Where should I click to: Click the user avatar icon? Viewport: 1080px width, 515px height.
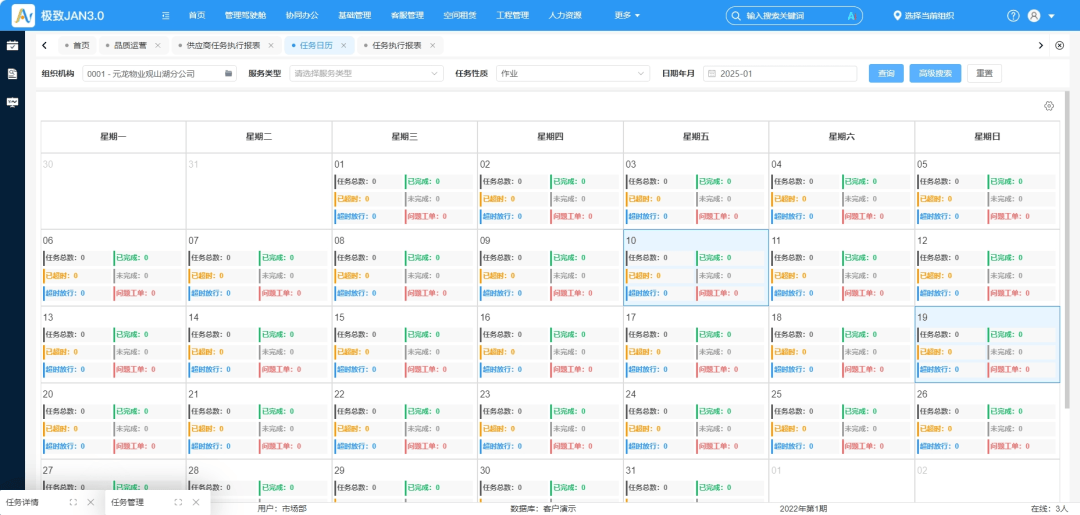point(1034,16)
